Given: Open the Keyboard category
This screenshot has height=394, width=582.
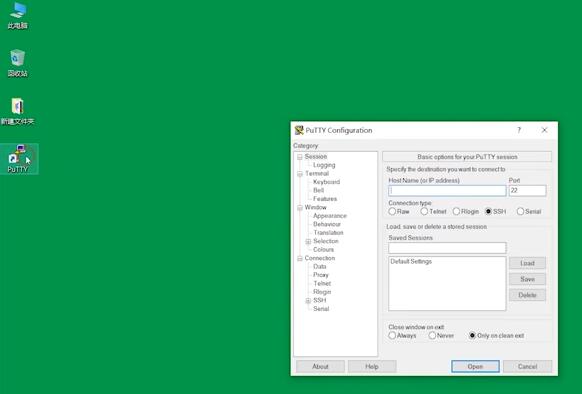Looking at the screenshot, I should tap(326, 182).
